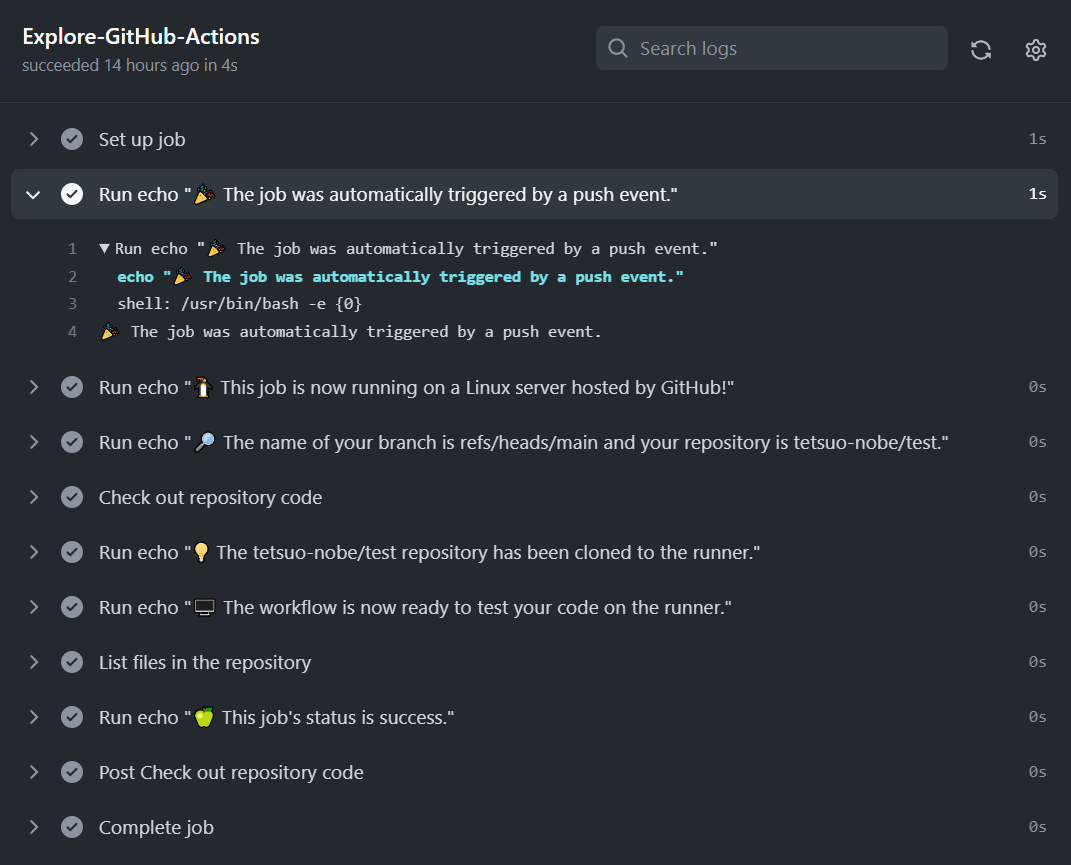Click status icon for Post Check out step
Image resolution: width=1071 pixels, height=865 pixels.
point(72,772)
